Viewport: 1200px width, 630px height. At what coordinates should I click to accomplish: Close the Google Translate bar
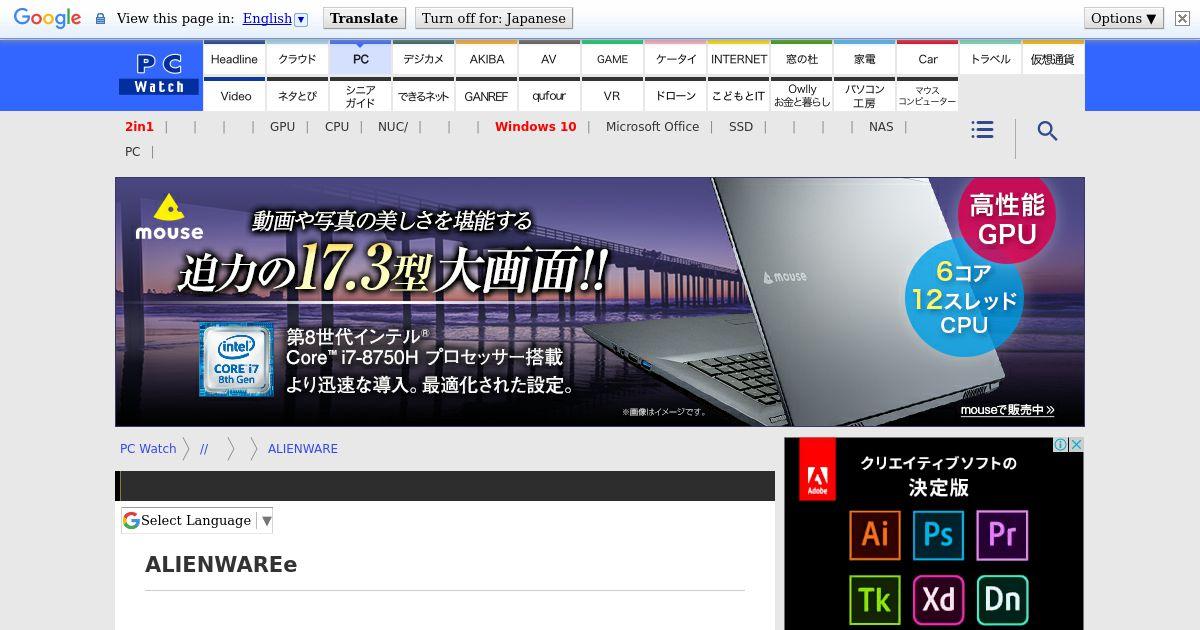1181,18
